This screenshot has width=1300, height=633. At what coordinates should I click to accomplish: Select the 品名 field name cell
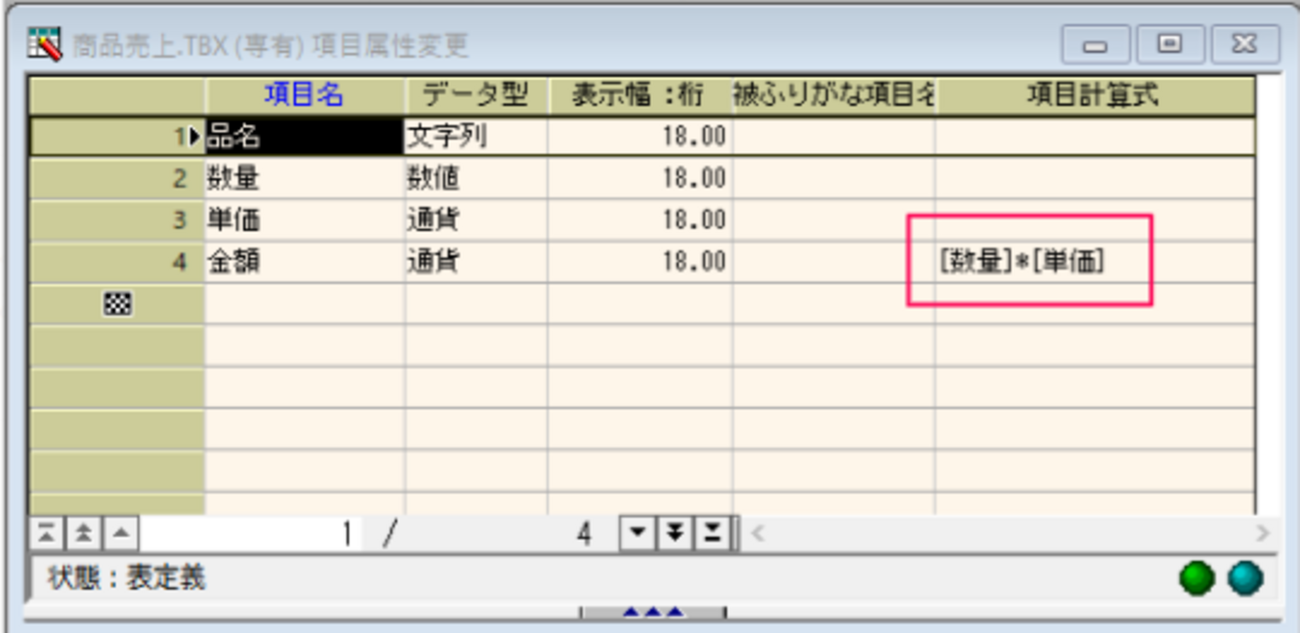(305, 136)
